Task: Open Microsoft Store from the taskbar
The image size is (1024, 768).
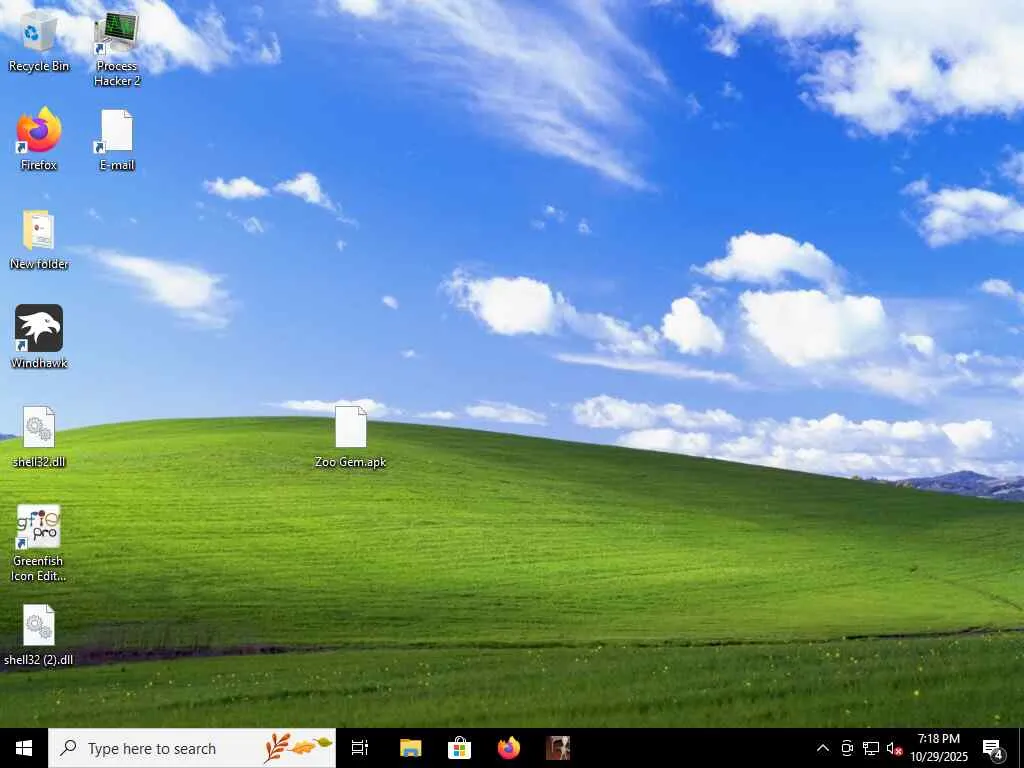Action: 459,748
